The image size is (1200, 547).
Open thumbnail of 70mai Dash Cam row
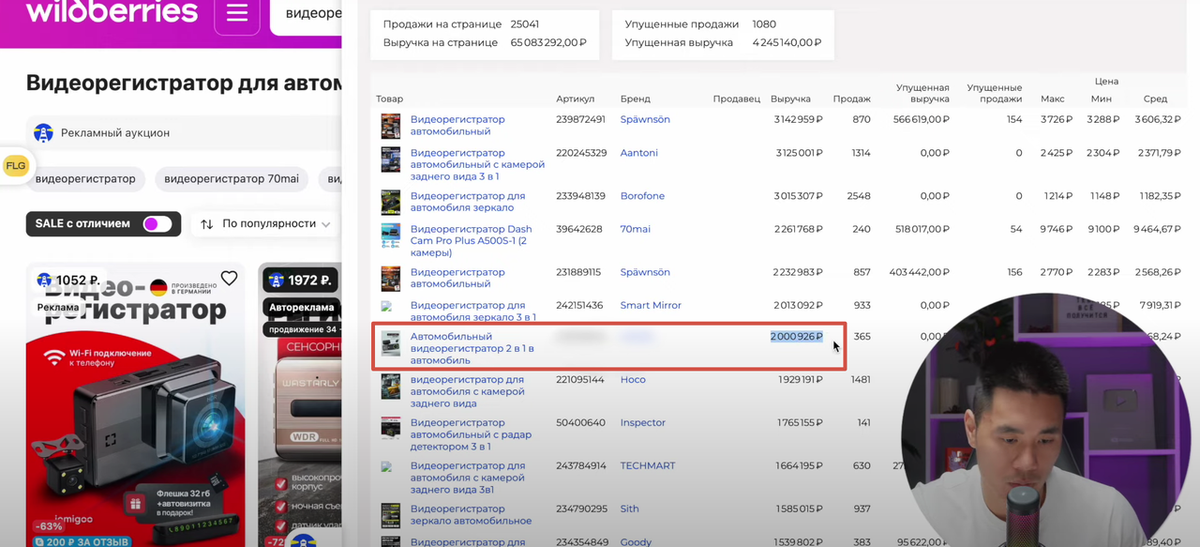point(390,235)
